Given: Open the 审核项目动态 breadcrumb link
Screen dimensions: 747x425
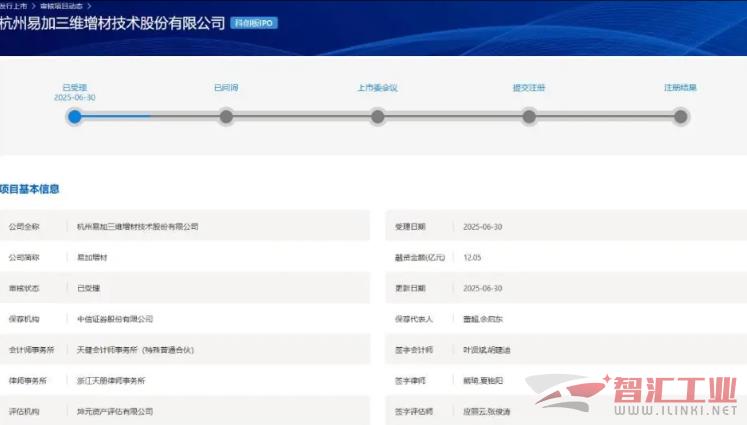Looking at the screenshot, I should pyautogui.click(x=61, y=6).
